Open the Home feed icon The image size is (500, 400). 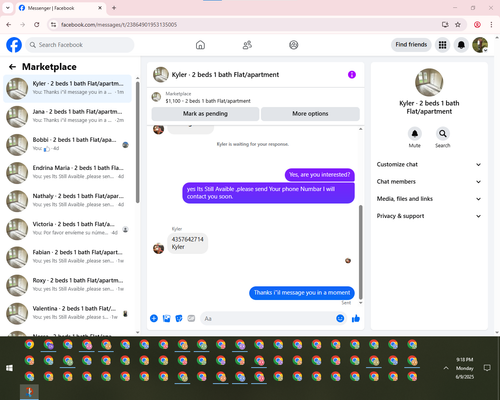(x=200, y=45)
